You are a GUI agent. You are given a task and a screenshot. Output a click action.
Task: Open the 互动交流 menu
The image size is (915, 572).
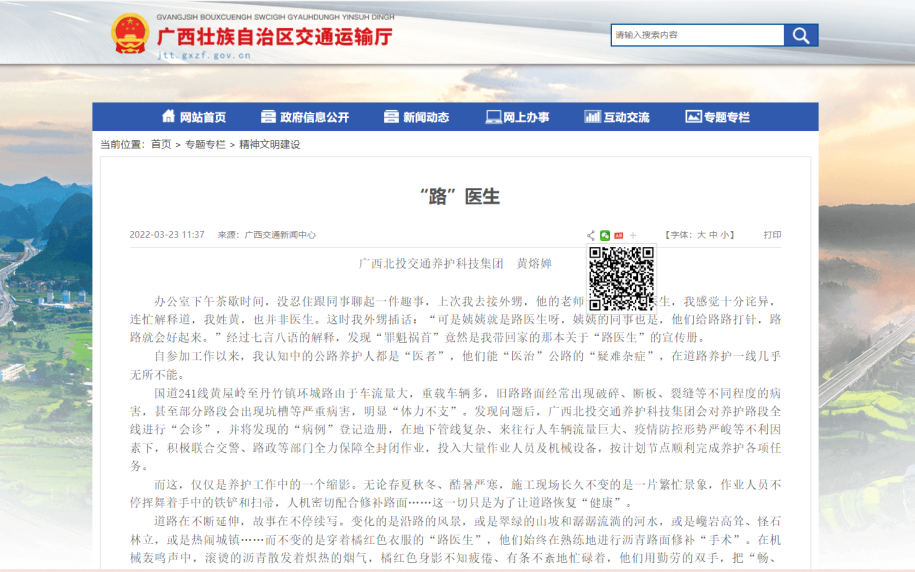616,117
